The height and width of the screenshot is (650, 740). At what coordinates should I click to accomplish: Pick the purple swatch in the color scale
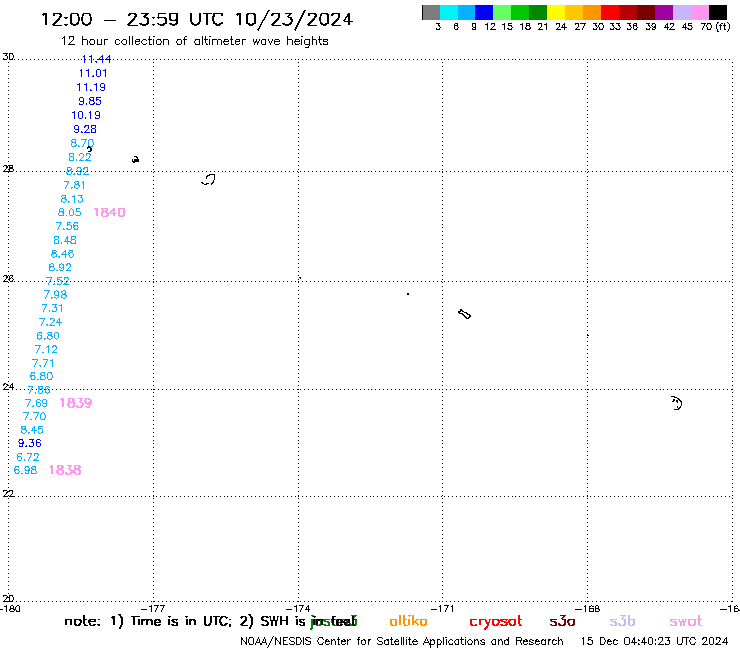tap(664, 12)
